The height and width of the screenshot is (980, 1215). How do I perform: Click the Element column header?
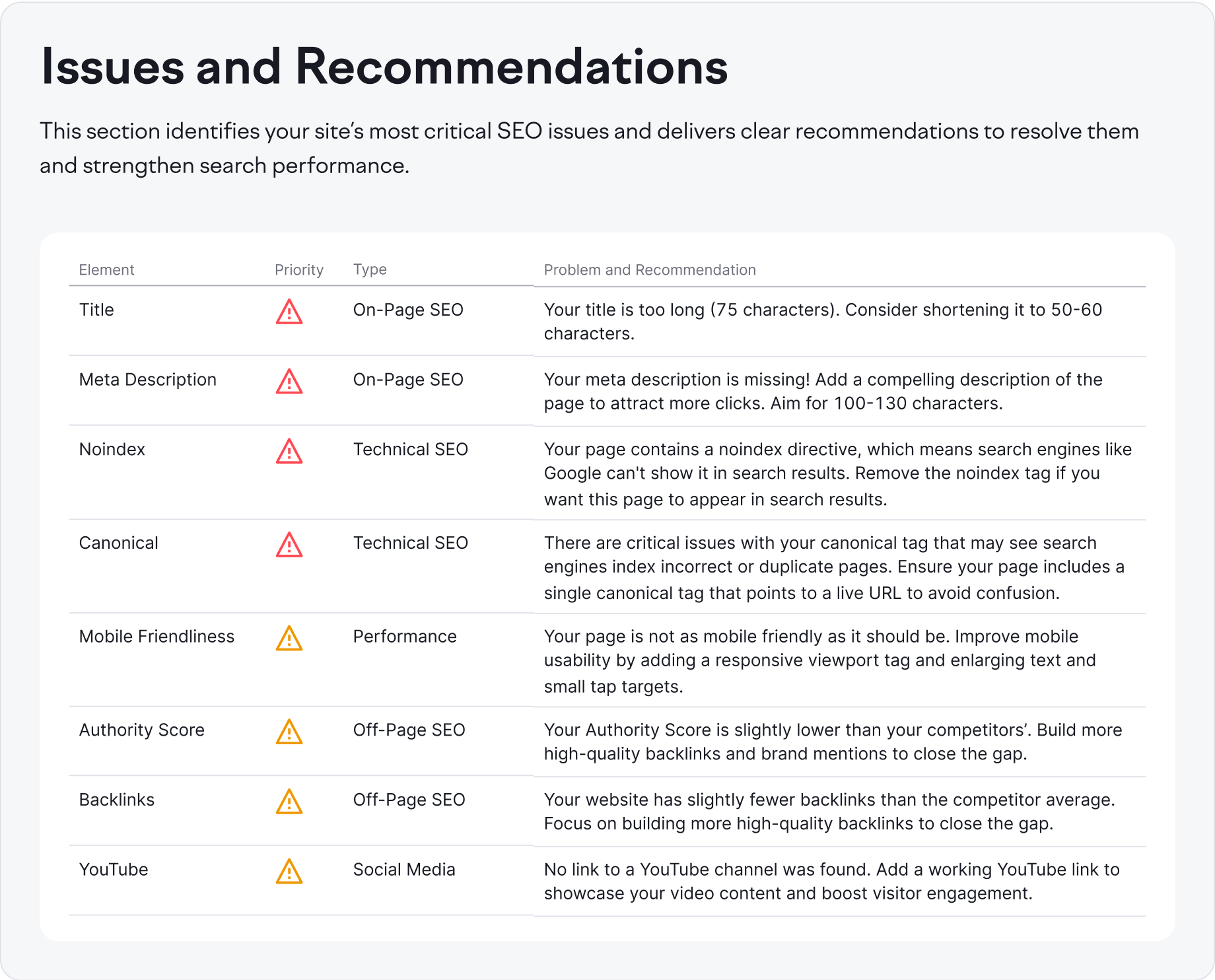[x=106, y=269]
